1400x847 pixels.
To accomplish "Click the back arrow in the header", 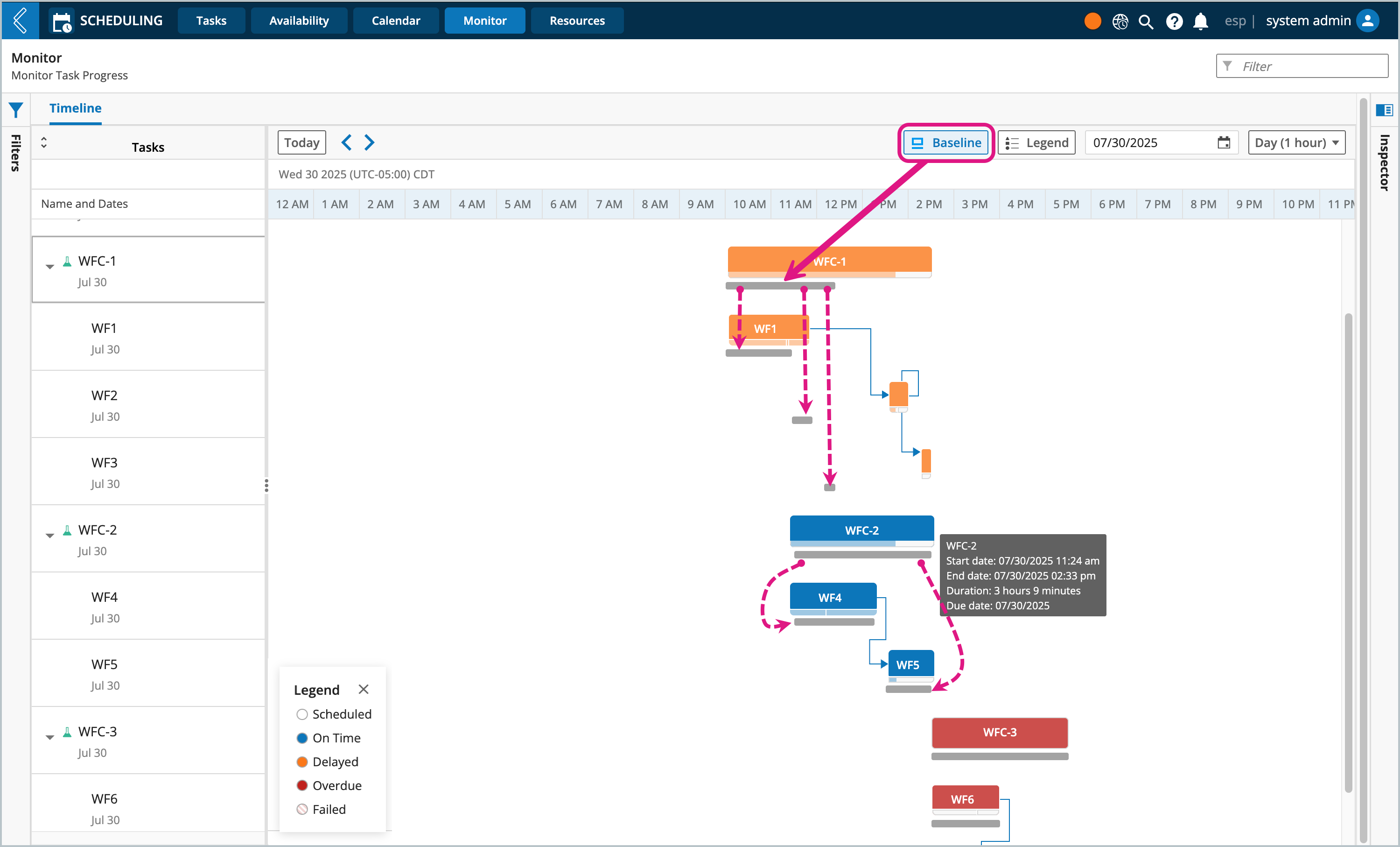I will pos(21,21).
